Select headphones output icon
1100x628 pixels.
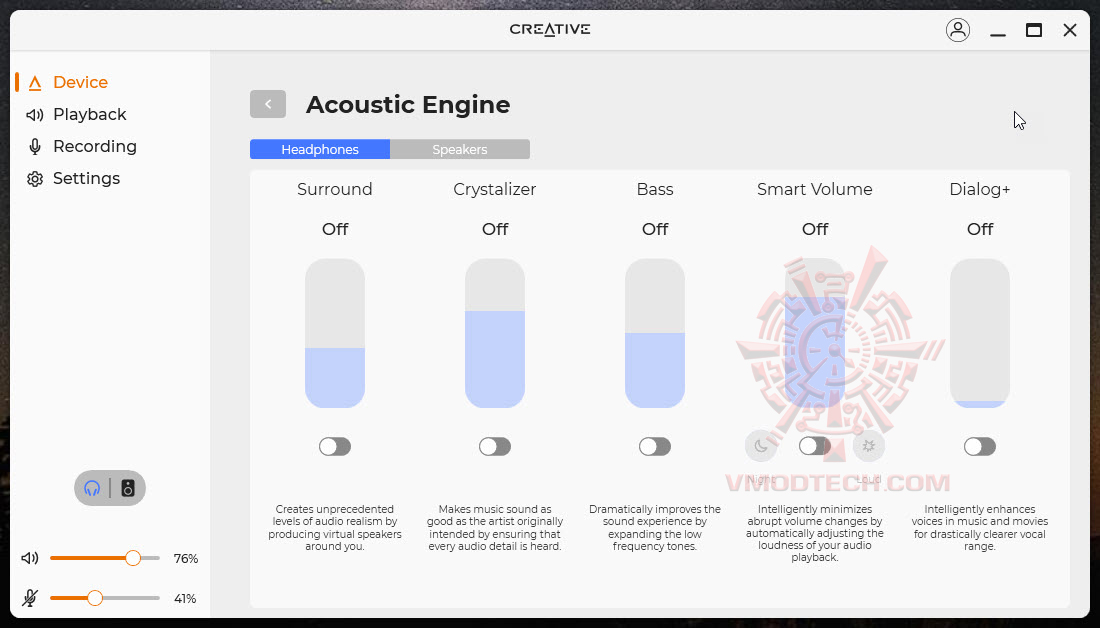click(92, 488)
